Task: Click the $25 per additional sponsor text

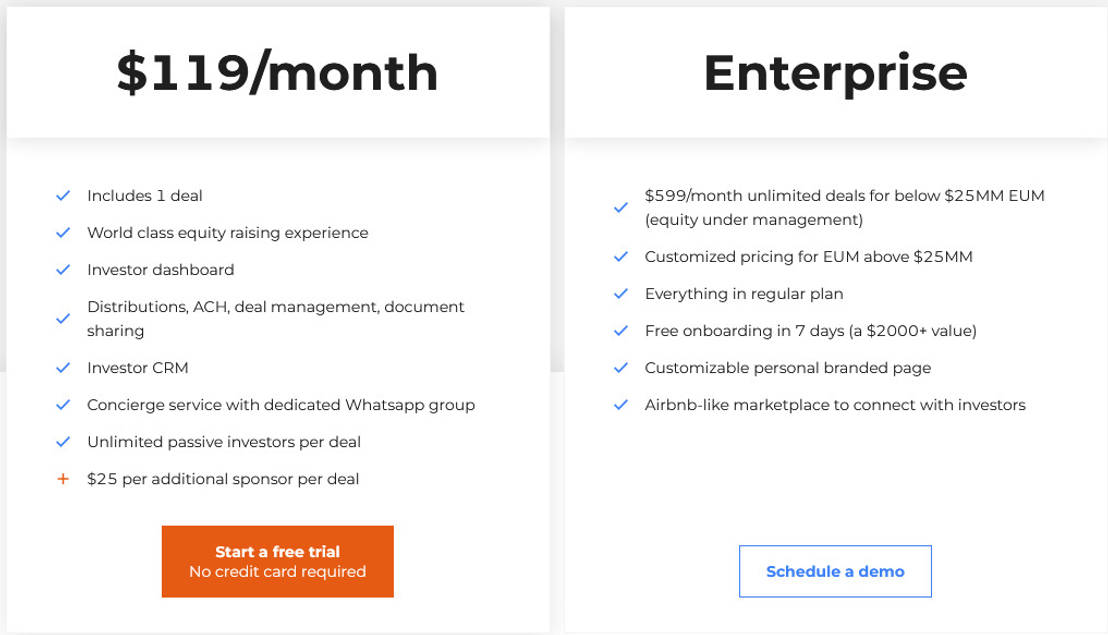Action: [x=223, y=479]
